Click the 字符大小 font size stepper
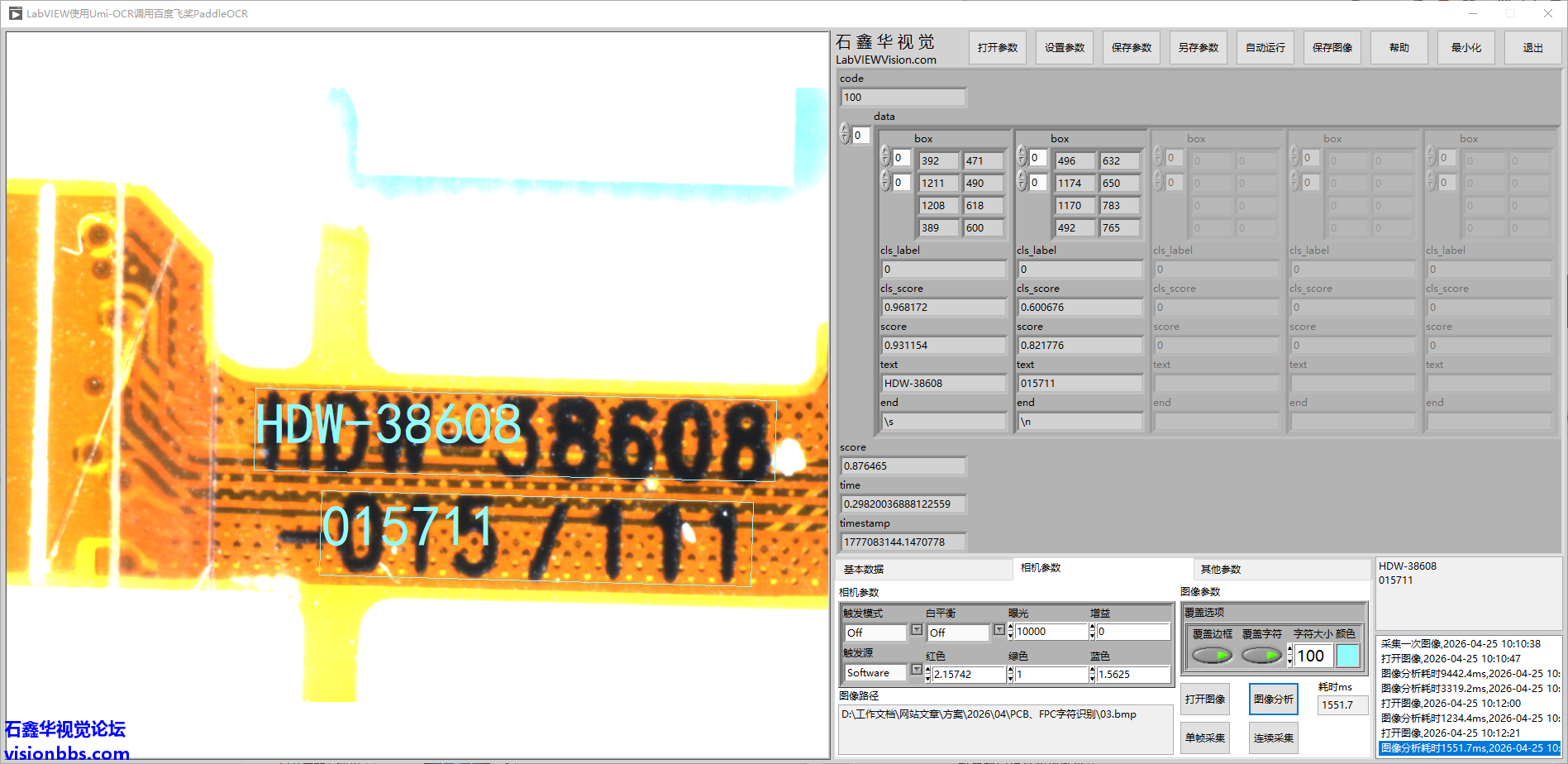The image size is (1568, 764). point(1290,657)
